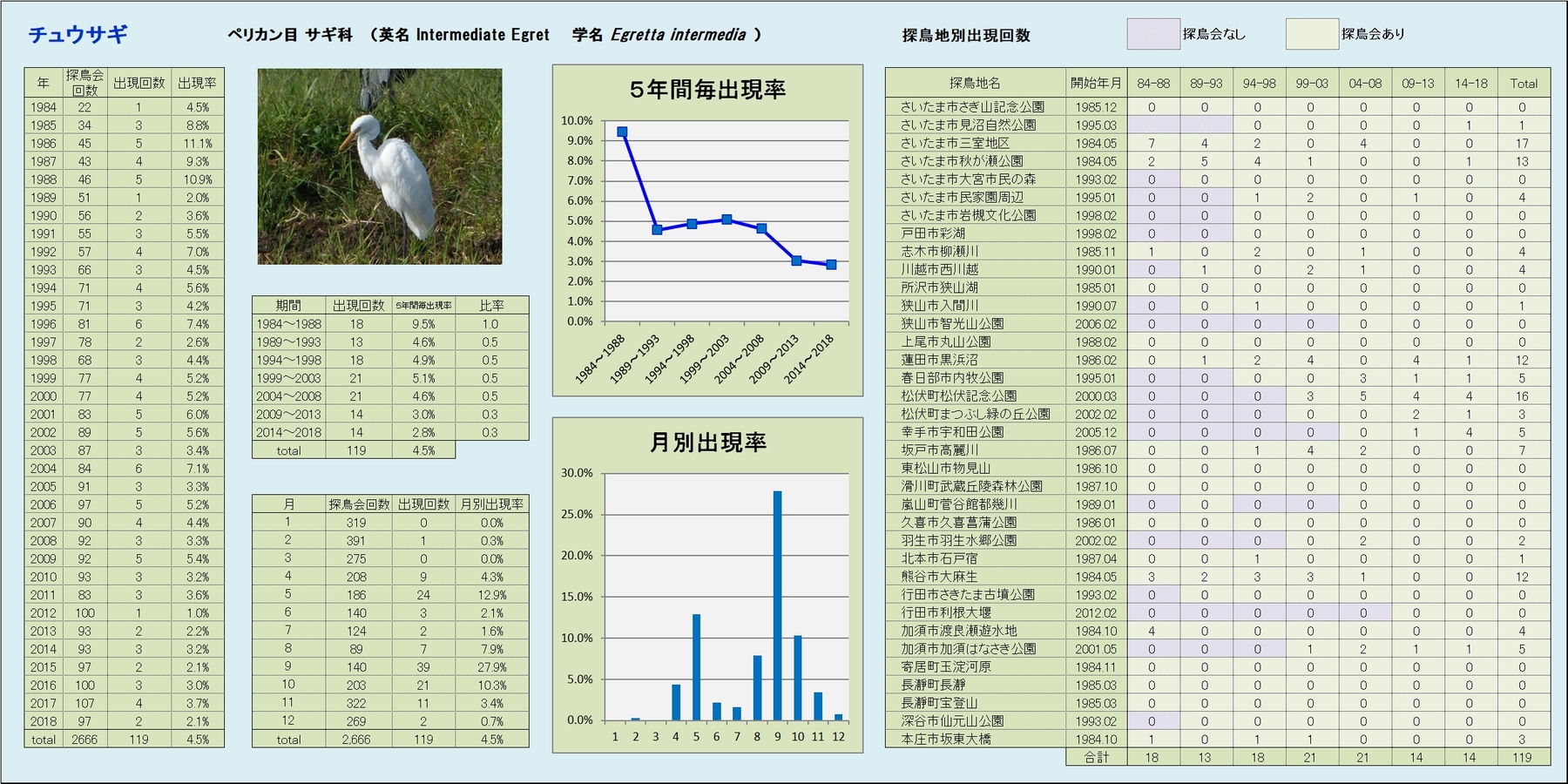Viewport: 1568px width, 784px height.
Task: Click the 2666 total cell in yearly table
Action: [84, 740]
